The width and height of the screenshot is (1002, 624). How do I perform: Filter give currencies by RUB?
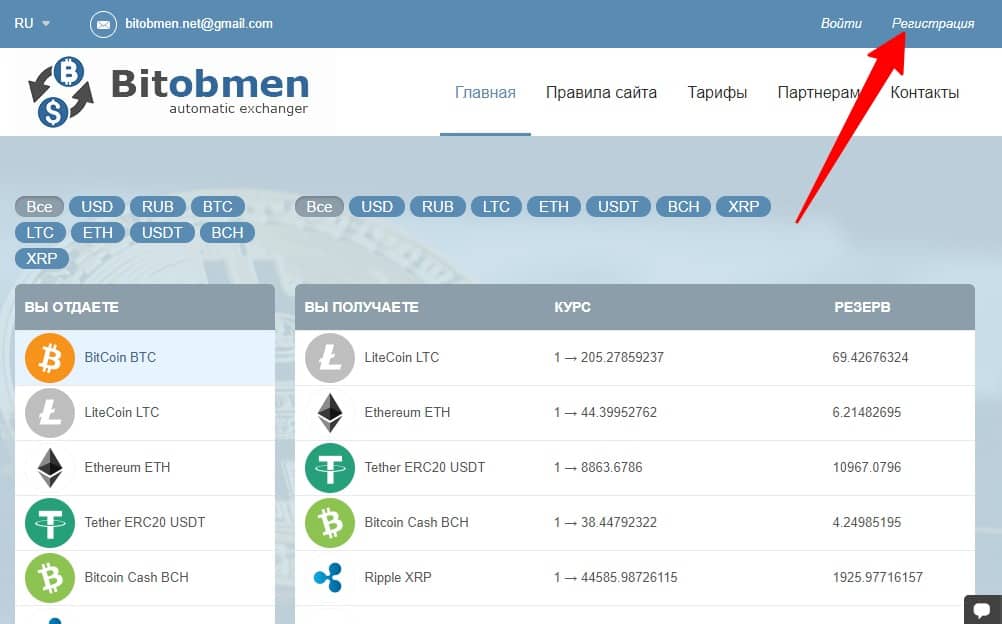(x=158, y=207)
